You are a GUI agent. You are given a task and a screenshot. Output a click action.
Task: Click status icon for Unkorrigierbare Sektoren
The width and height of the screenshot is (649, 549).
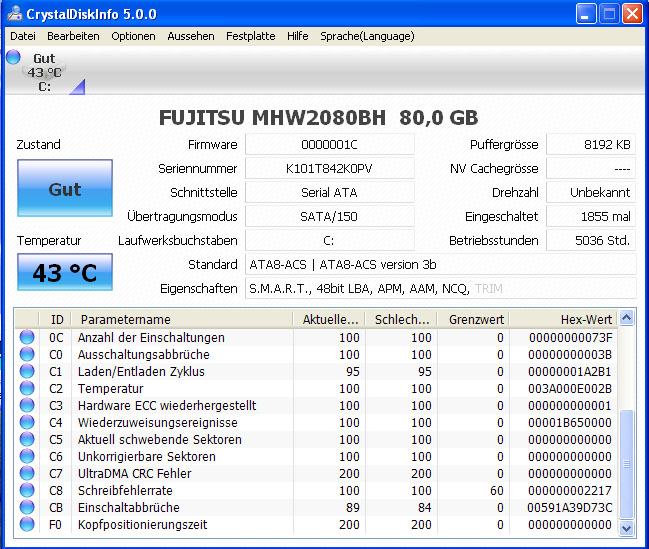[27, 456]
